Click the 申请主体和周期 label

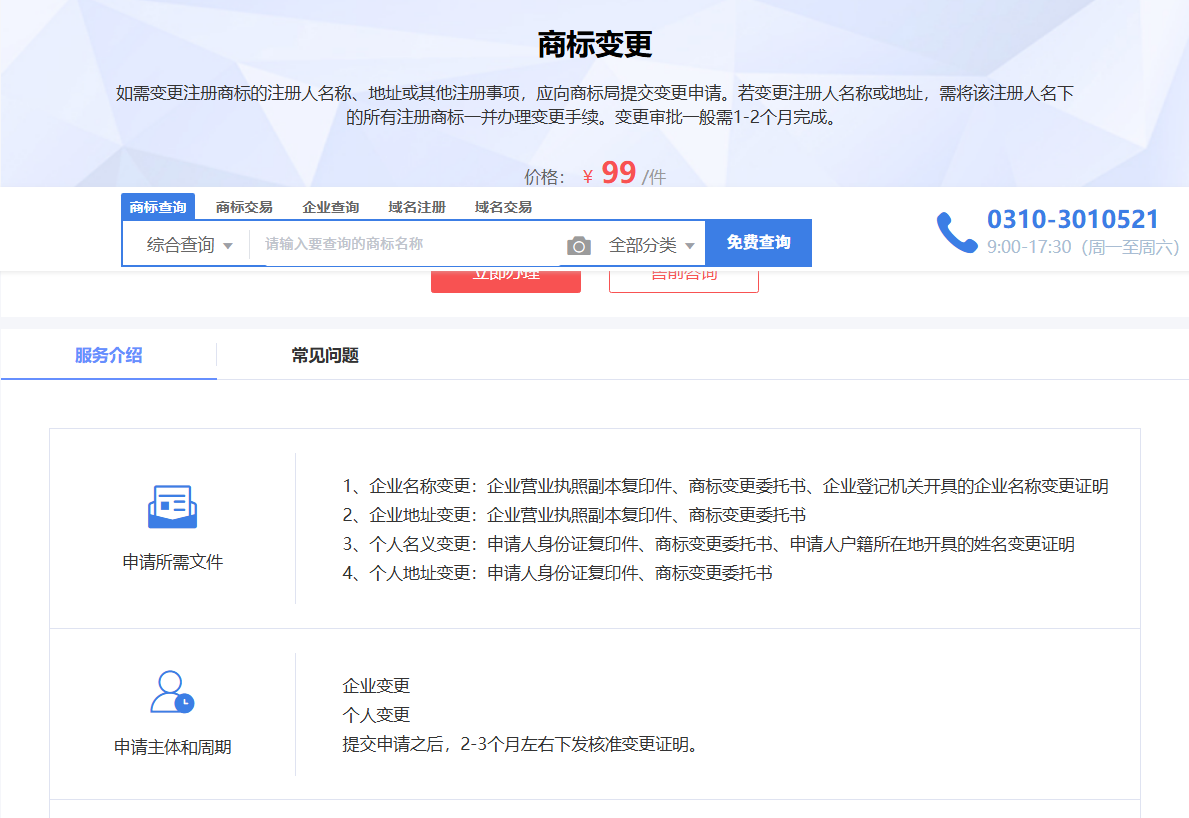(173, 747)
